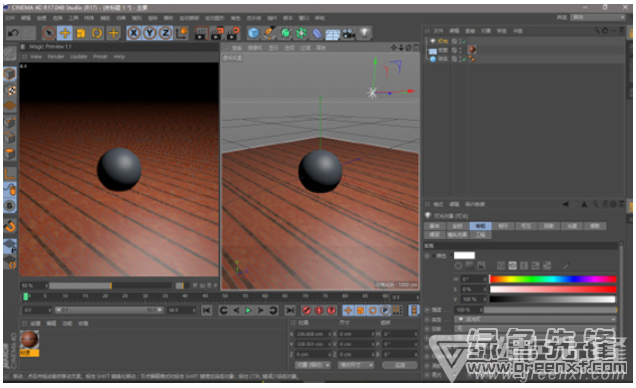Expand the light type dropdown

tap(535, 319)
